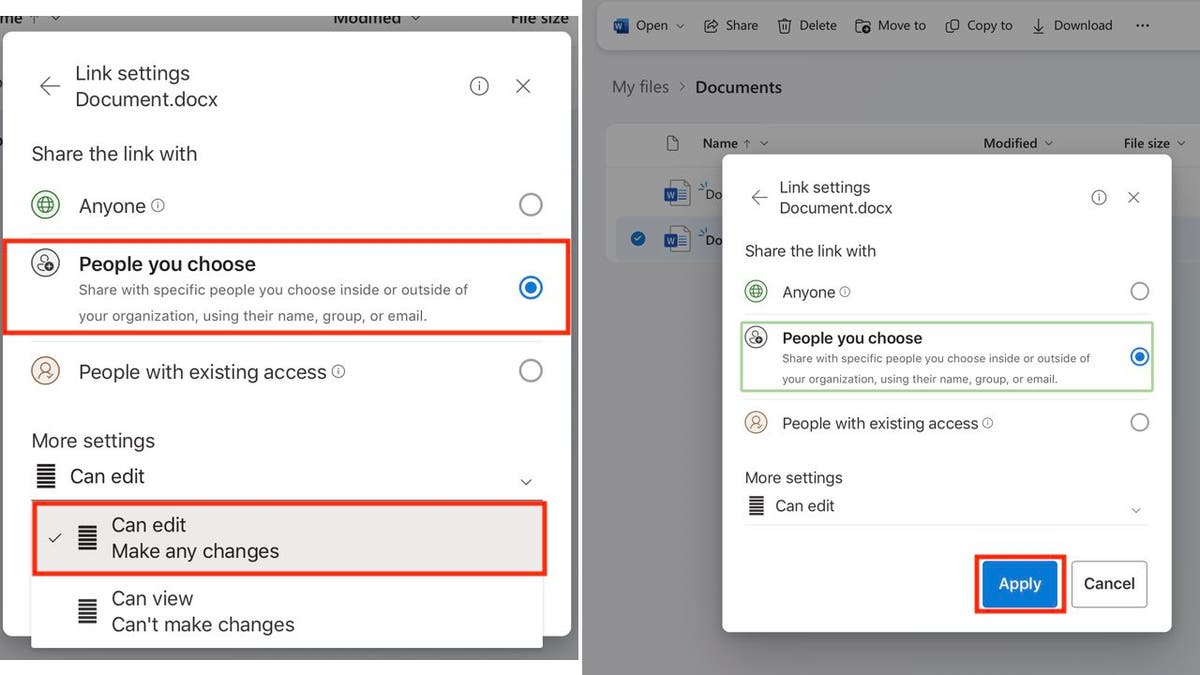Click info icon beside Anyone in left dialog
The height and width of the screenshot is (675, 1200).
157,206
